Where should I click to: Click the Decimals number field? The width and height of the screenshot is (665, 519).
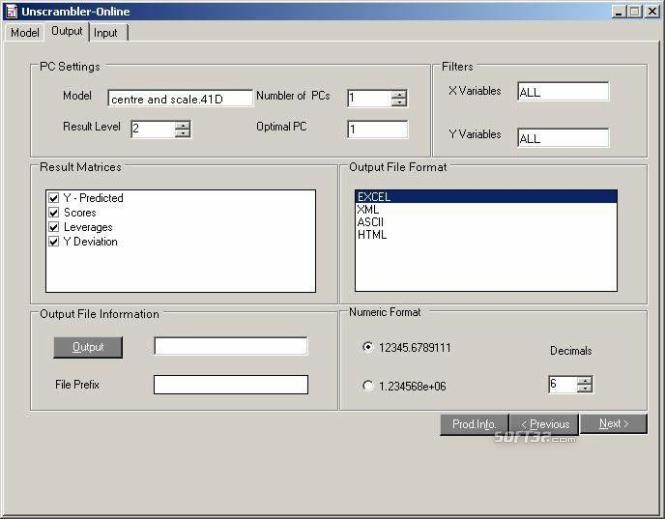563,384
